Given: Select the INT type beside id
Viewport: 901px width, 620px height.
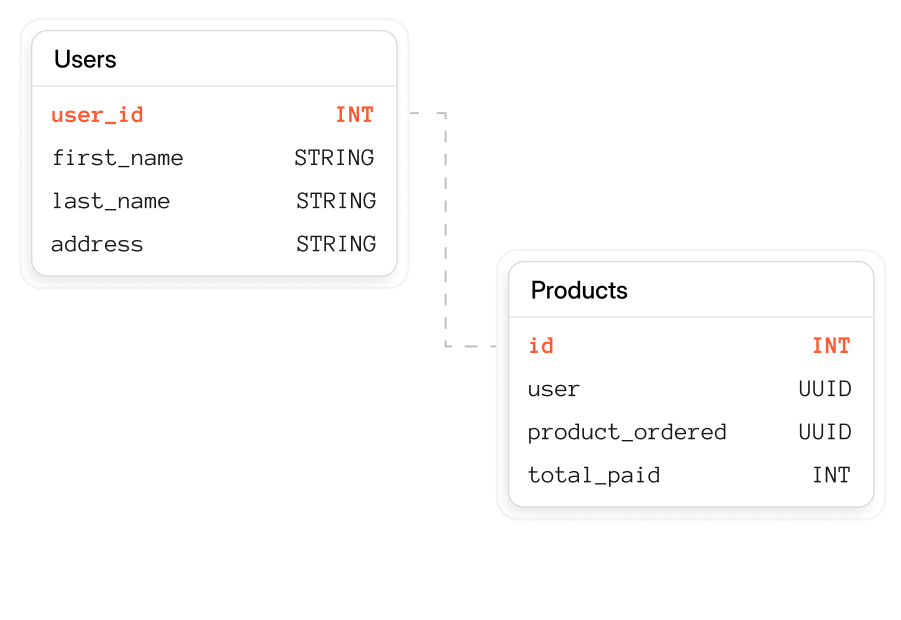Looking at the screenshot, I should click(831, 346).
